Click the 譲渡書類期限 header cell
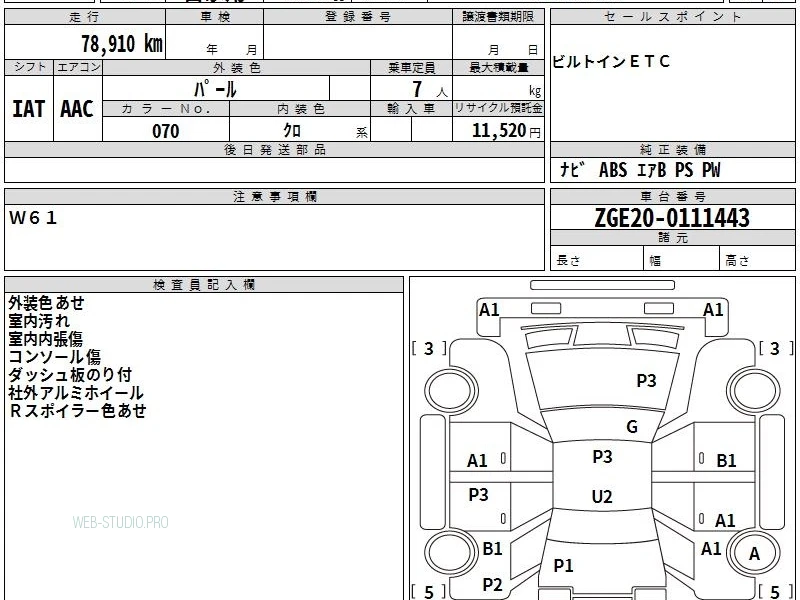800x600 pixels. [498, 17]
